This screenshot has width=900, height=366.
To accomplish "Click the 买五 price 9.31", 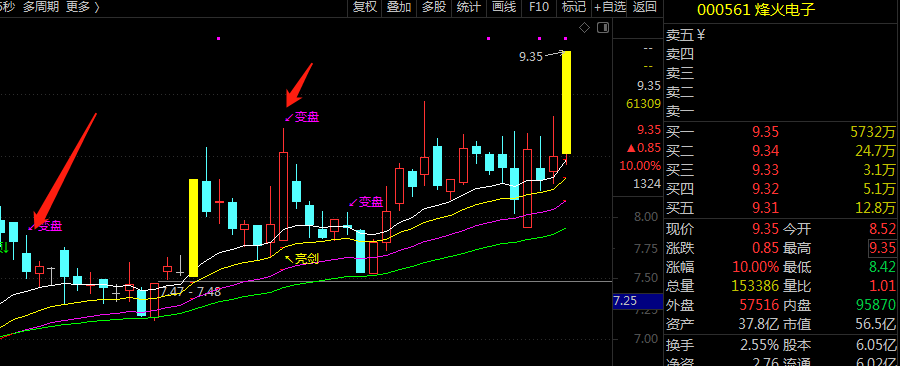I will tap(766, 208).
